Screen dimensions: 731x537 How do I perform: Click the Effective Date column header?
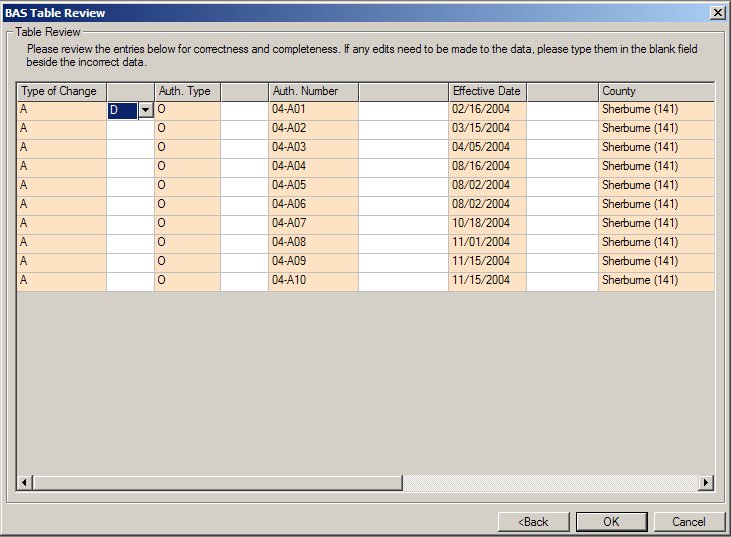pos(487,91)
